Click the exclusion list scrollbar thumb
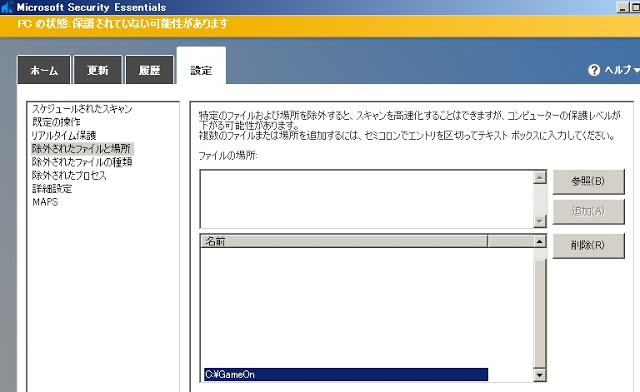 [540, 313]
